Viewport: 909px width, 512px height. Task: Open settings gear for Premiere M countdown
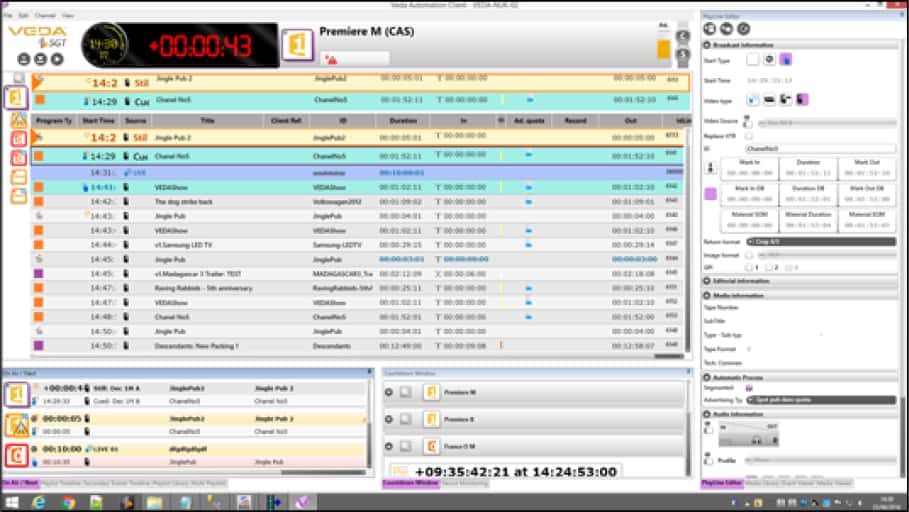click(389, 393)
